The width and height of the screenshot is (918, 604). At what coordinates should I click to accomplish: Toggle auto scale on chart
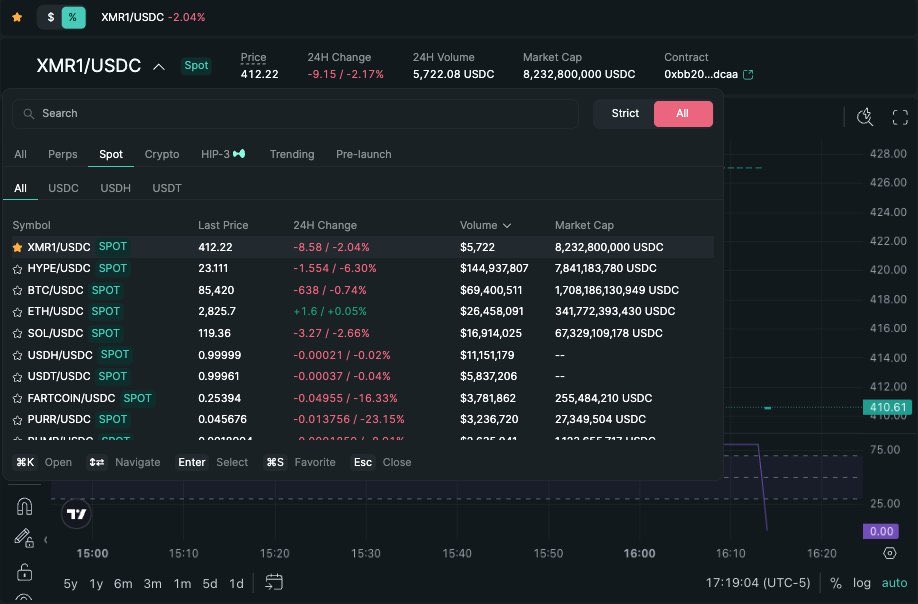(x=895, y=583)
